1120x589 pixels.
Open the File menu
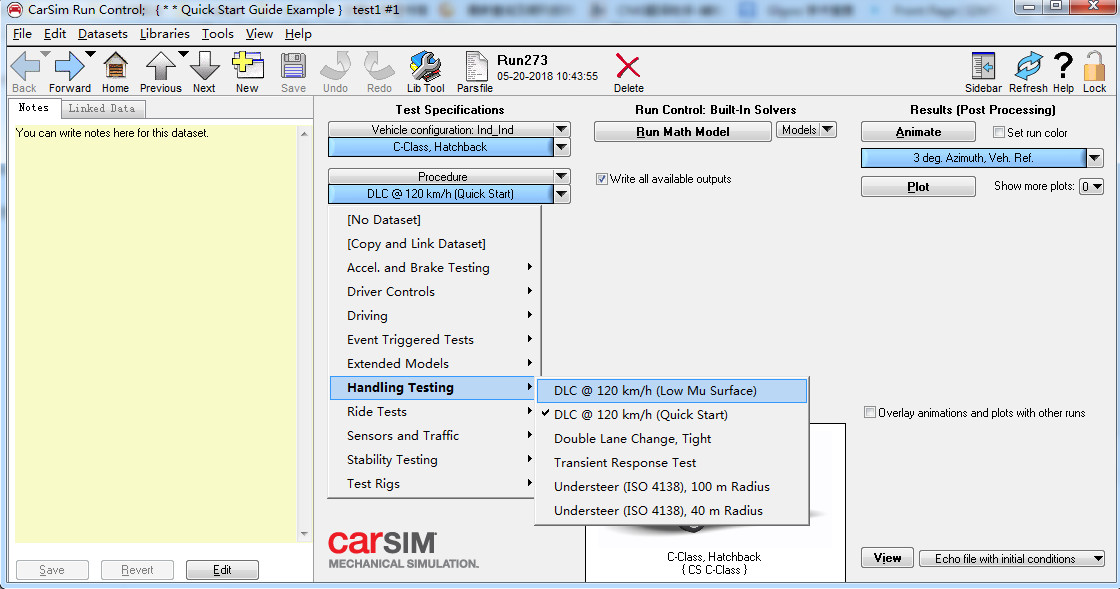pos(22,34)
